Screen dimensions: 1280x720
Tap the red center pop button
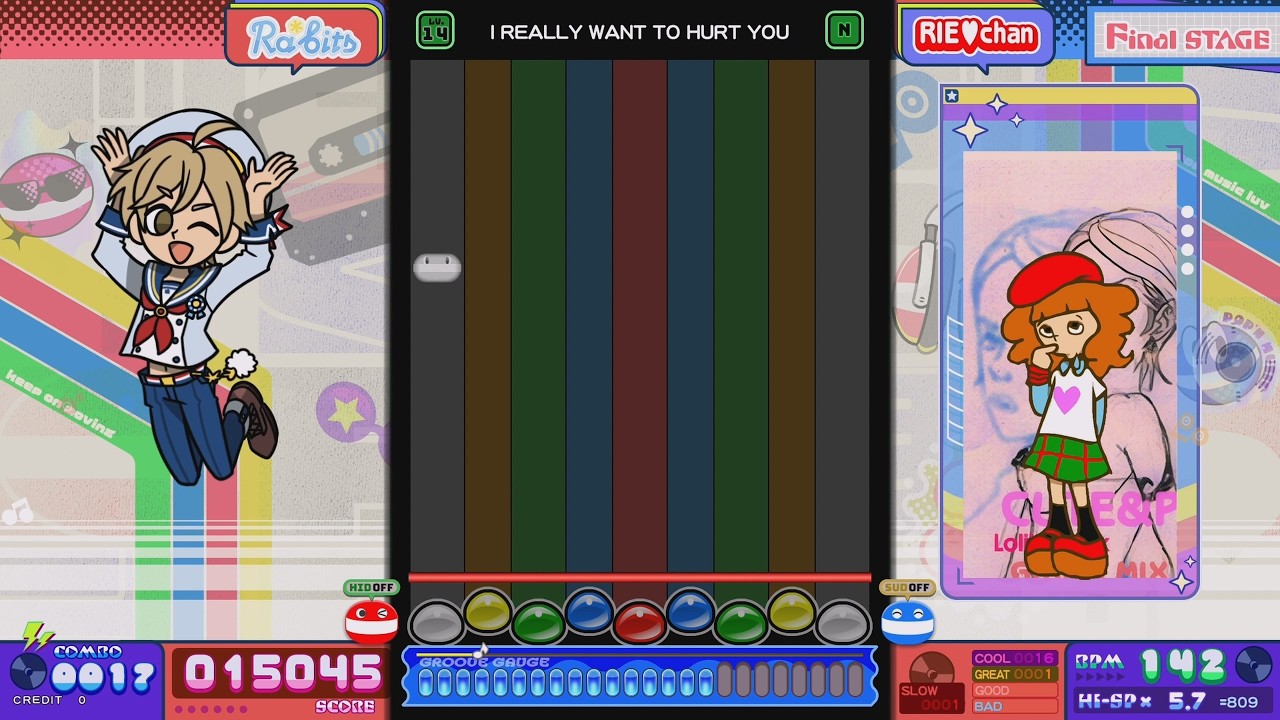pos(639,622)
